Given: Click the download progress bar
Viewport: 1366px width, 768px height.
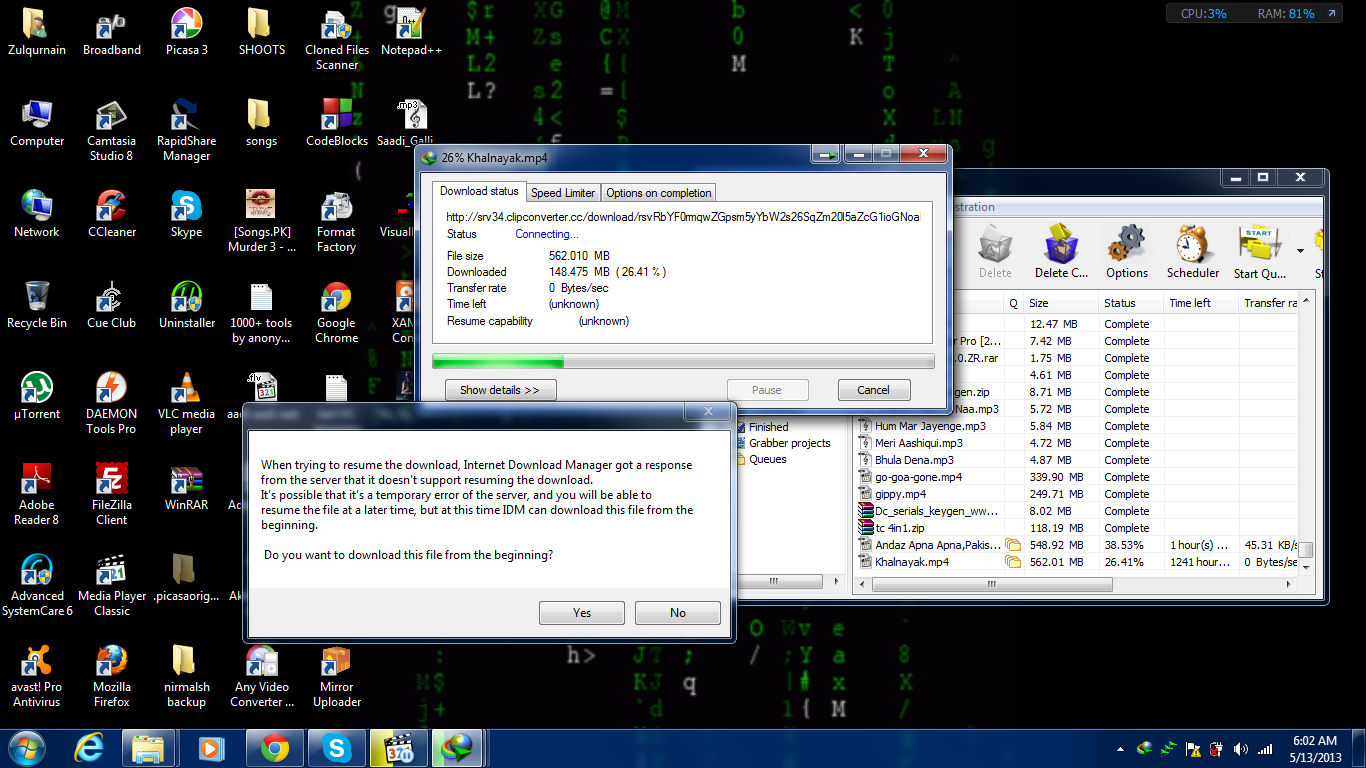Looking at the screenshot, I should pyautogui.click(x=683, y=361).
